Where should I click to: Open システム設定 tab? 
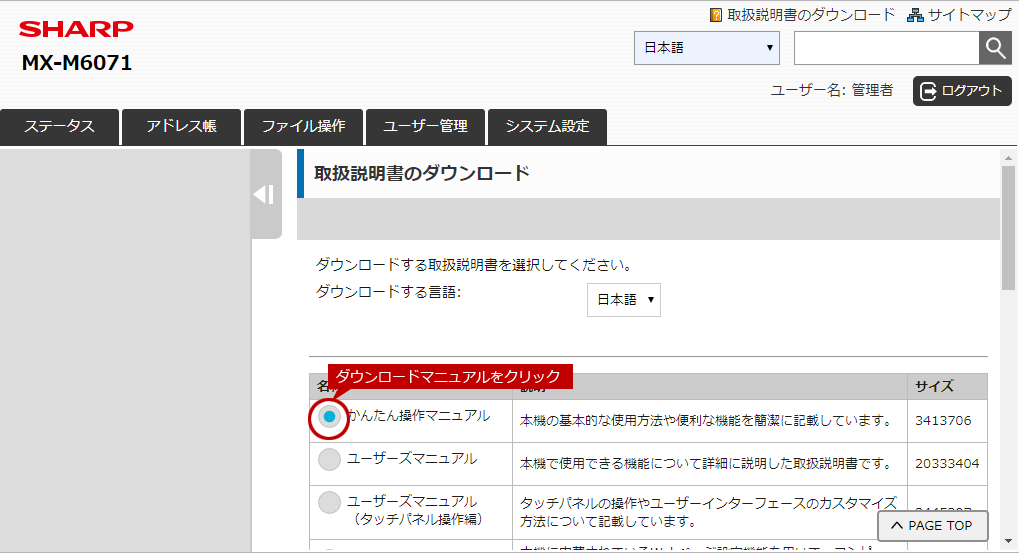pyautogui.click(x=547, y=127)
